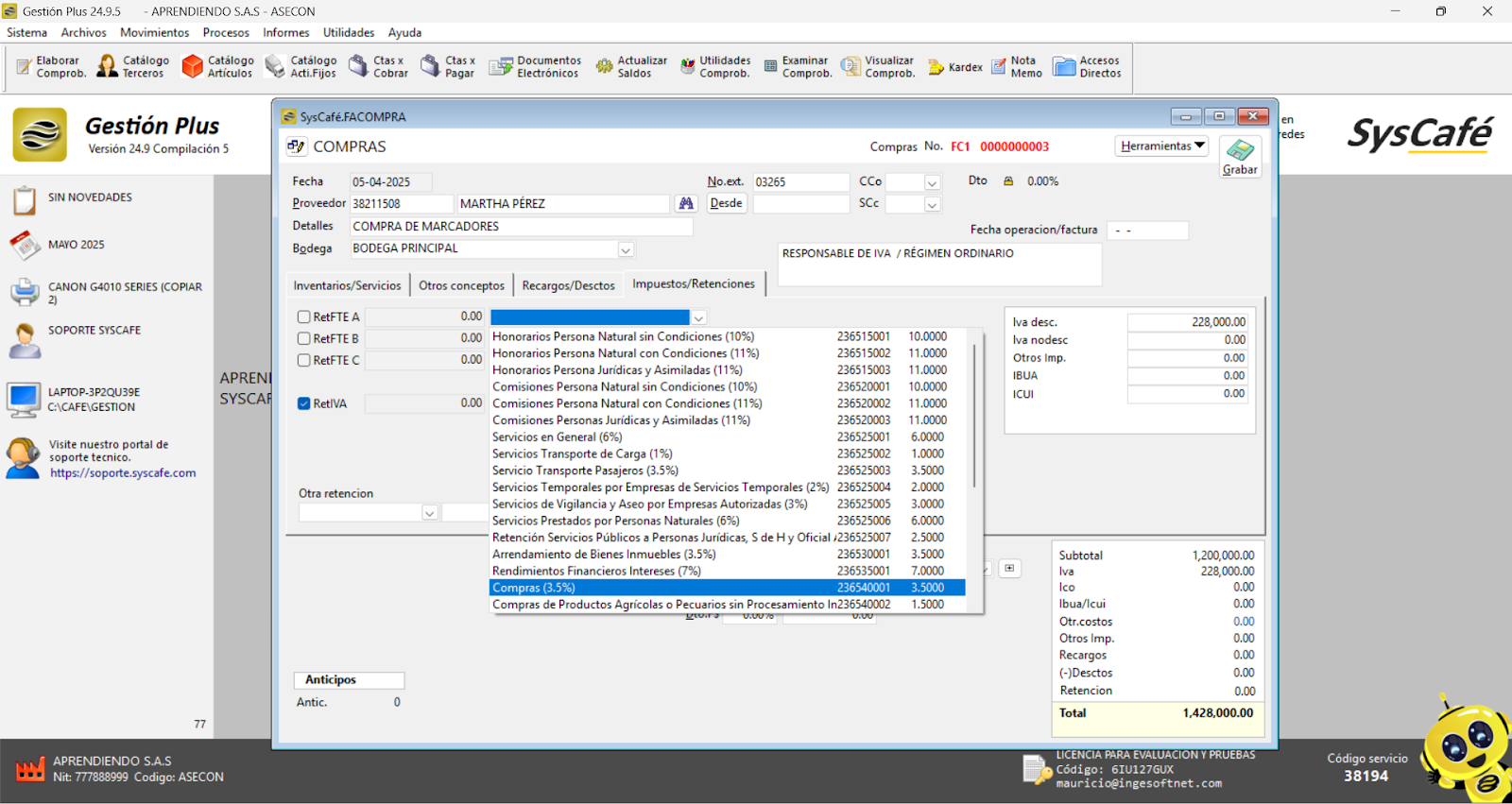The height and width of the screenshot is (804, 1512).
Task: Open the soporte.syscafe.com link
Action: (x=123, y=473)
